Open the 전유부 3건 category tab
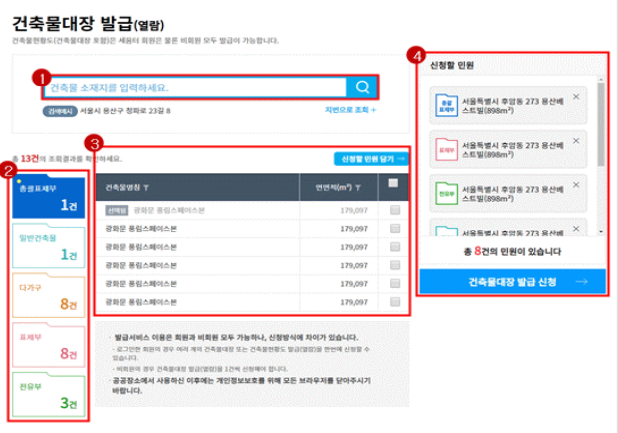The image size is (618, 433). pos(48,395)
